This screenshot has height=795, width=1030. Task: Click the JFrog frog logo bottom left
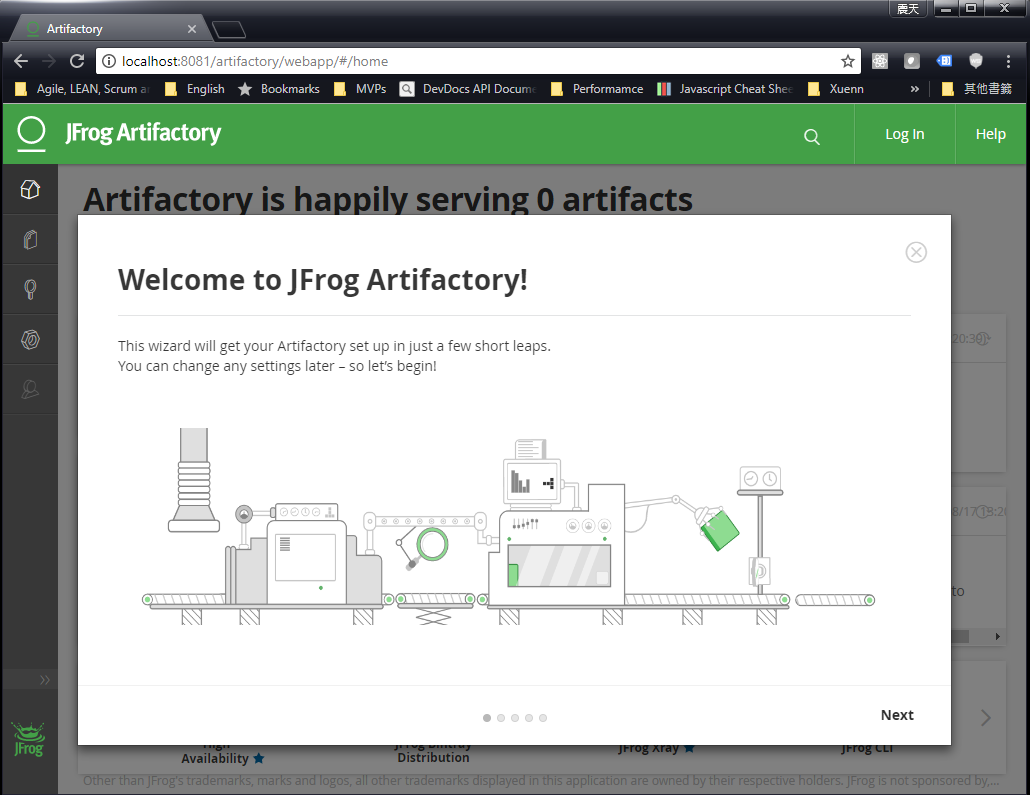(x=29, y=738)
